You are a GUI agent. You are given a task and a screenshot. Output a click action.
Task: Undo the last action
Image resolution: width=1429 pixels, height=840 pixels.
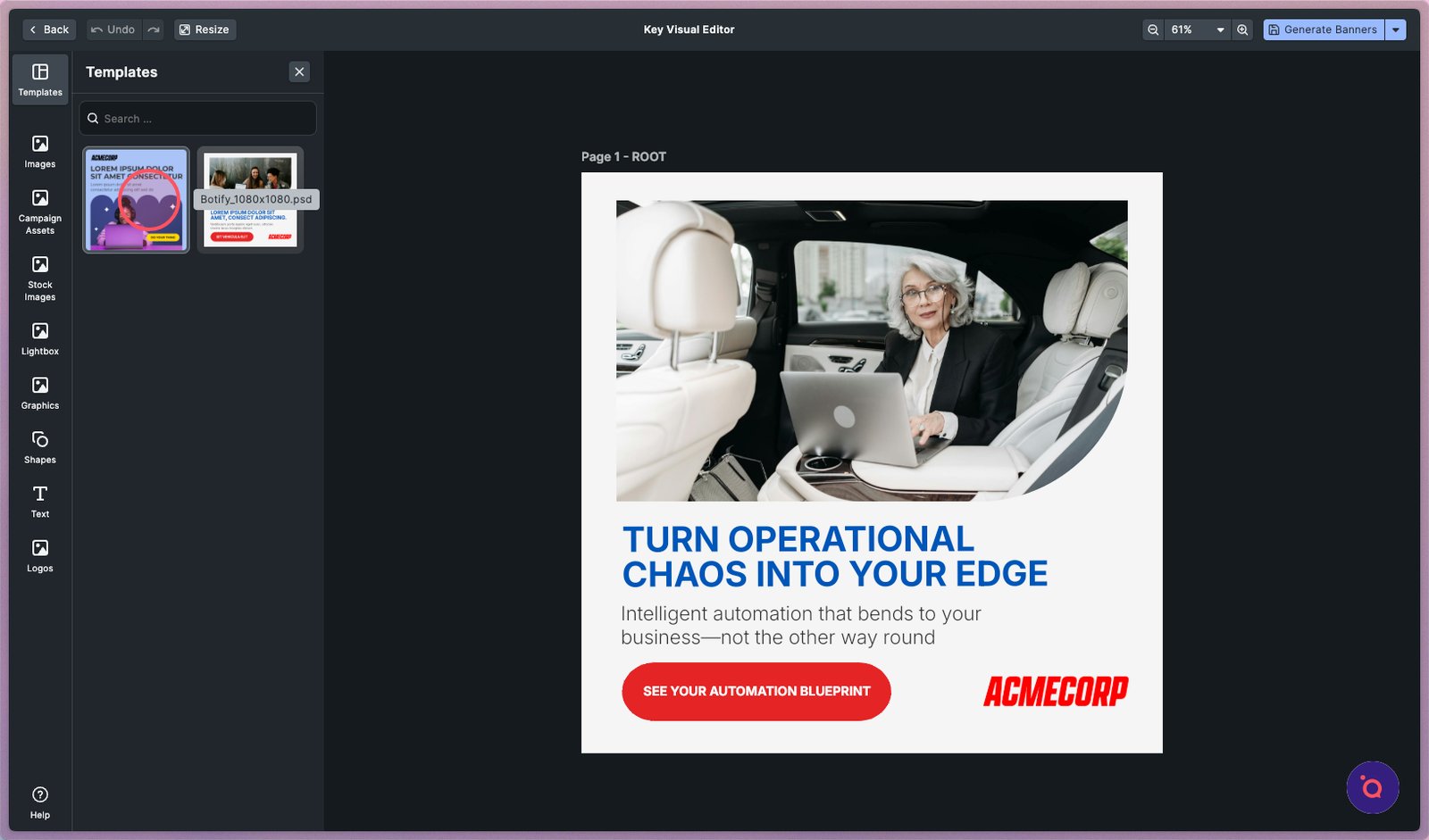[113, 29]
